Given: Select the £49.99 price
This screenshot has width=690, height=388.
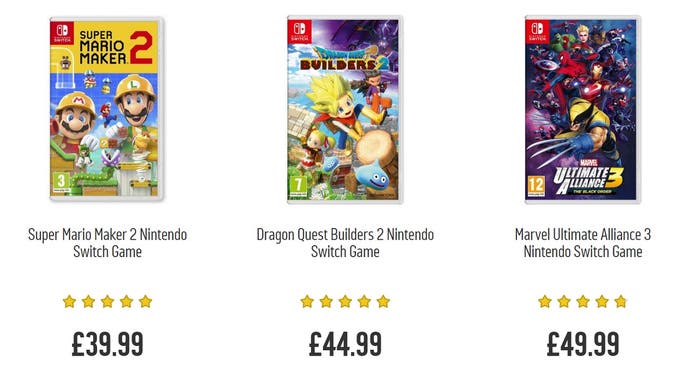Looking at the screenshot, I should pyautogui.click(x=583, y=344).
